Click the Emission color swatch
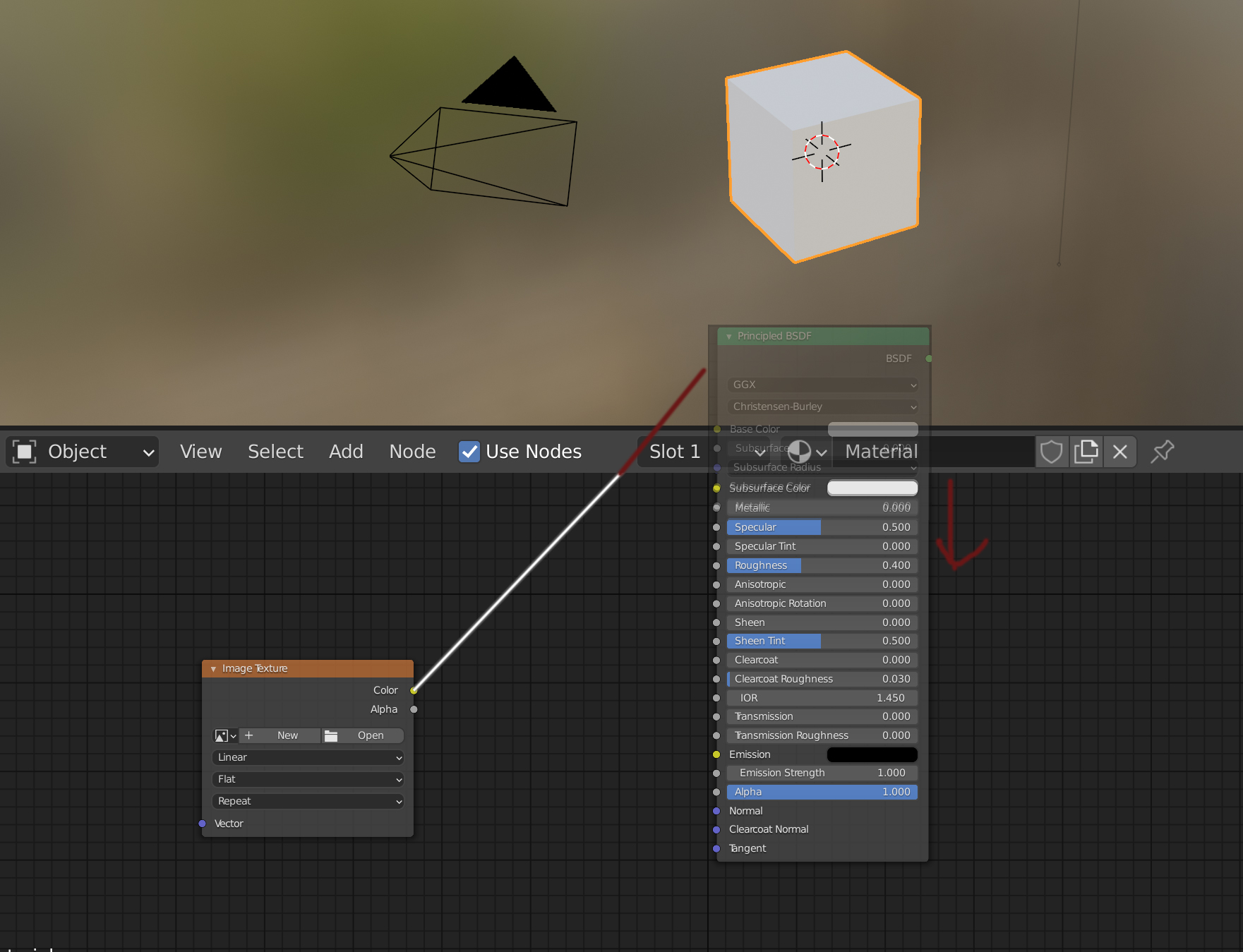Image resolution: width=1243 pixels, height=952 pixels. point(872,755)
